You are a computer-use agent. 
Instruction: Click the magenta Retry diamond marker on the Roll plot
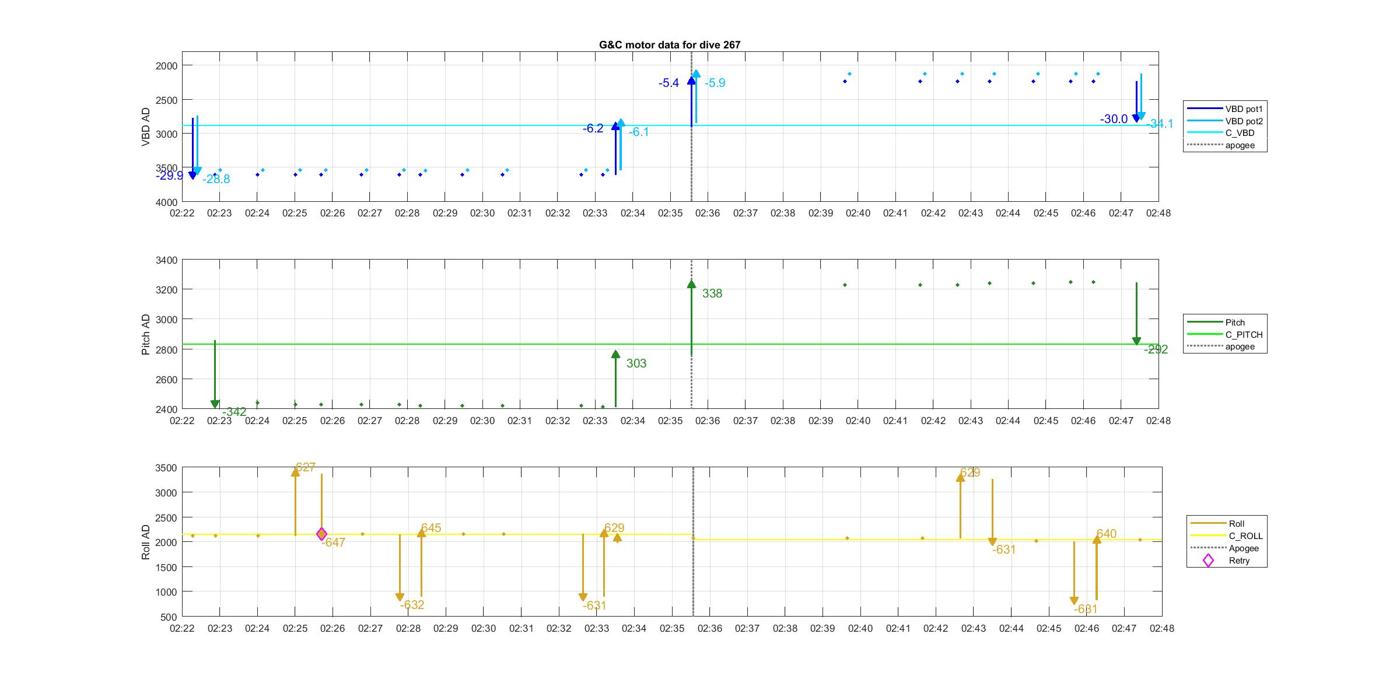click(322, 534)
